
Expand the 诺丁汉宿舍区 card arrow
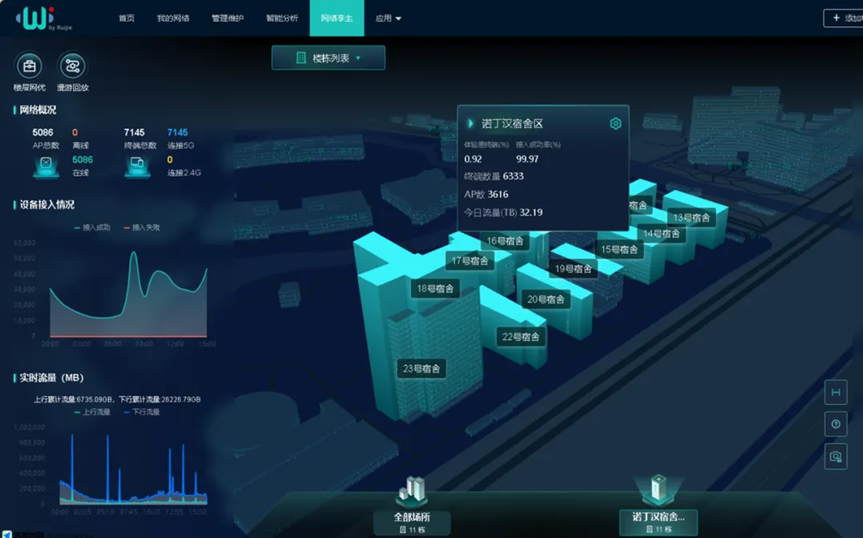click(x=471, y=124)
